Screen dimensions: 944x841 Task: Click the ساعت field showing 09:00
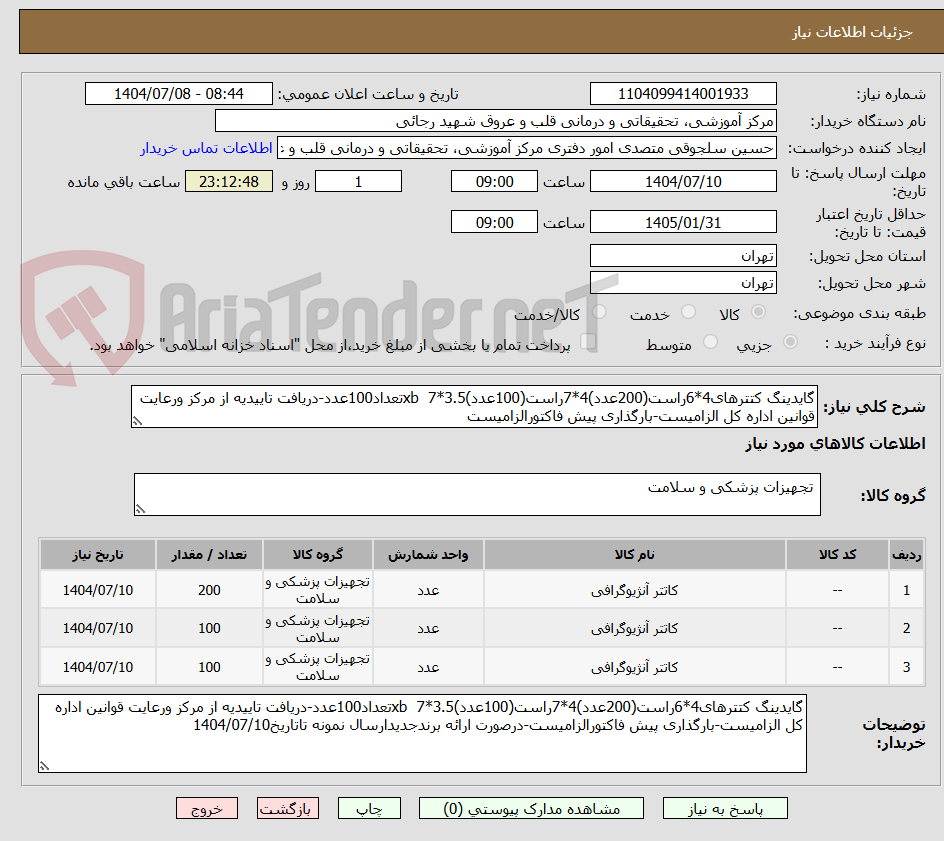pos(495,181)
